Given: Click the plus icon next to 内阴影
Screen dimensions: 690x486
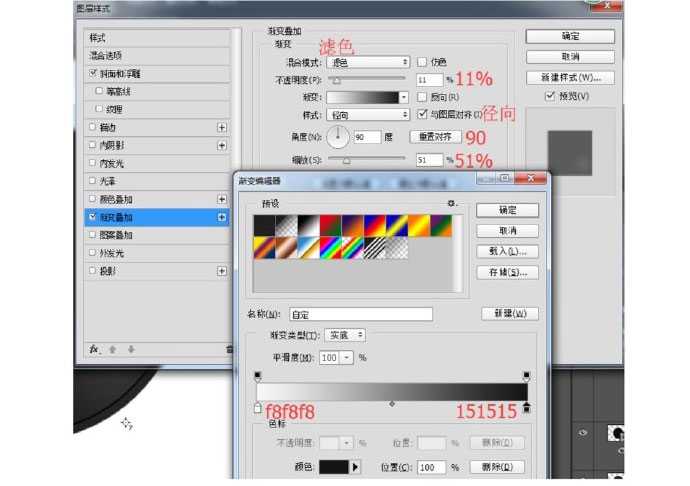Looking at the screenshot, I should [222, 146].
